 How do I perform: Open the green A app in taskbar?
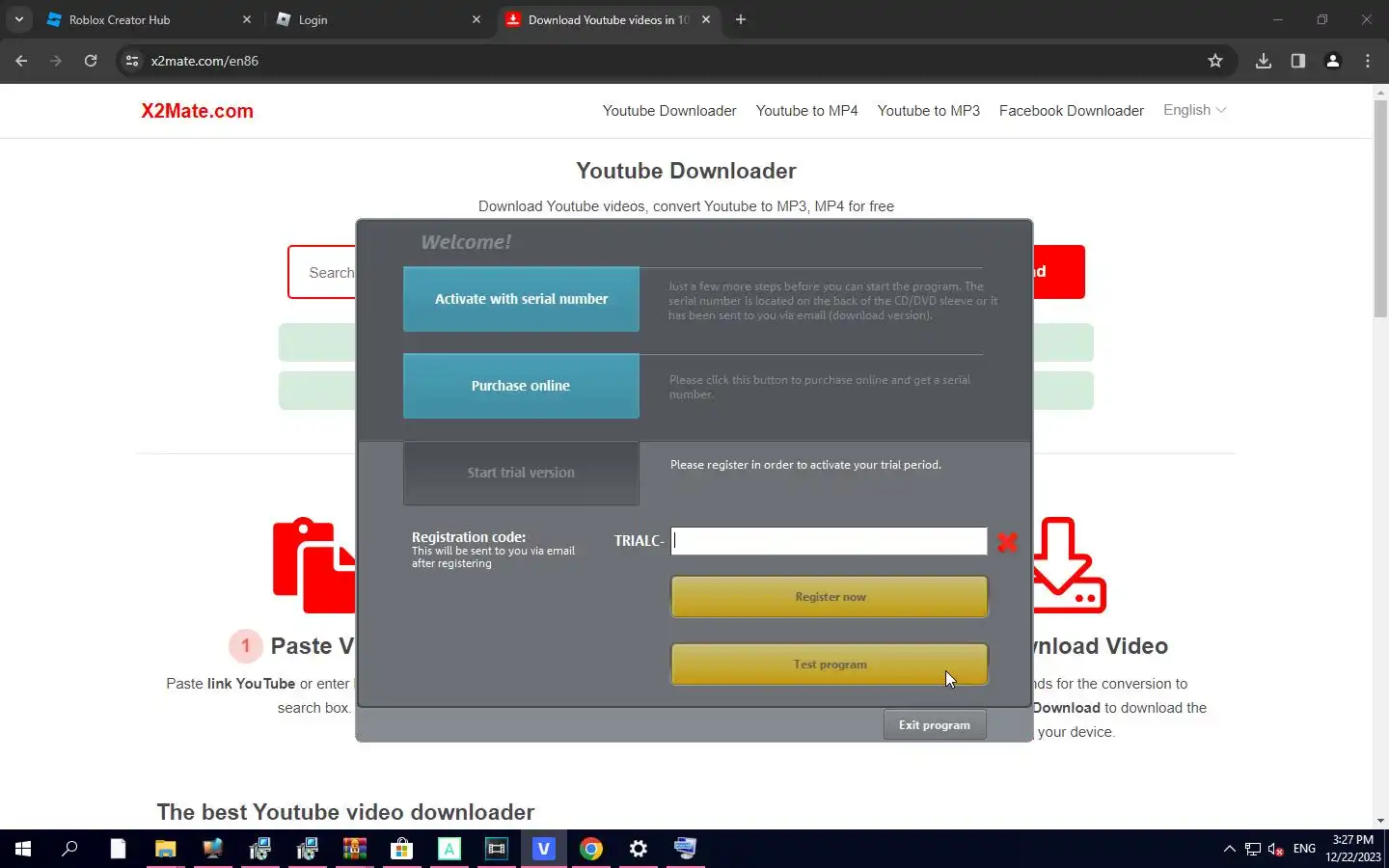449,849
